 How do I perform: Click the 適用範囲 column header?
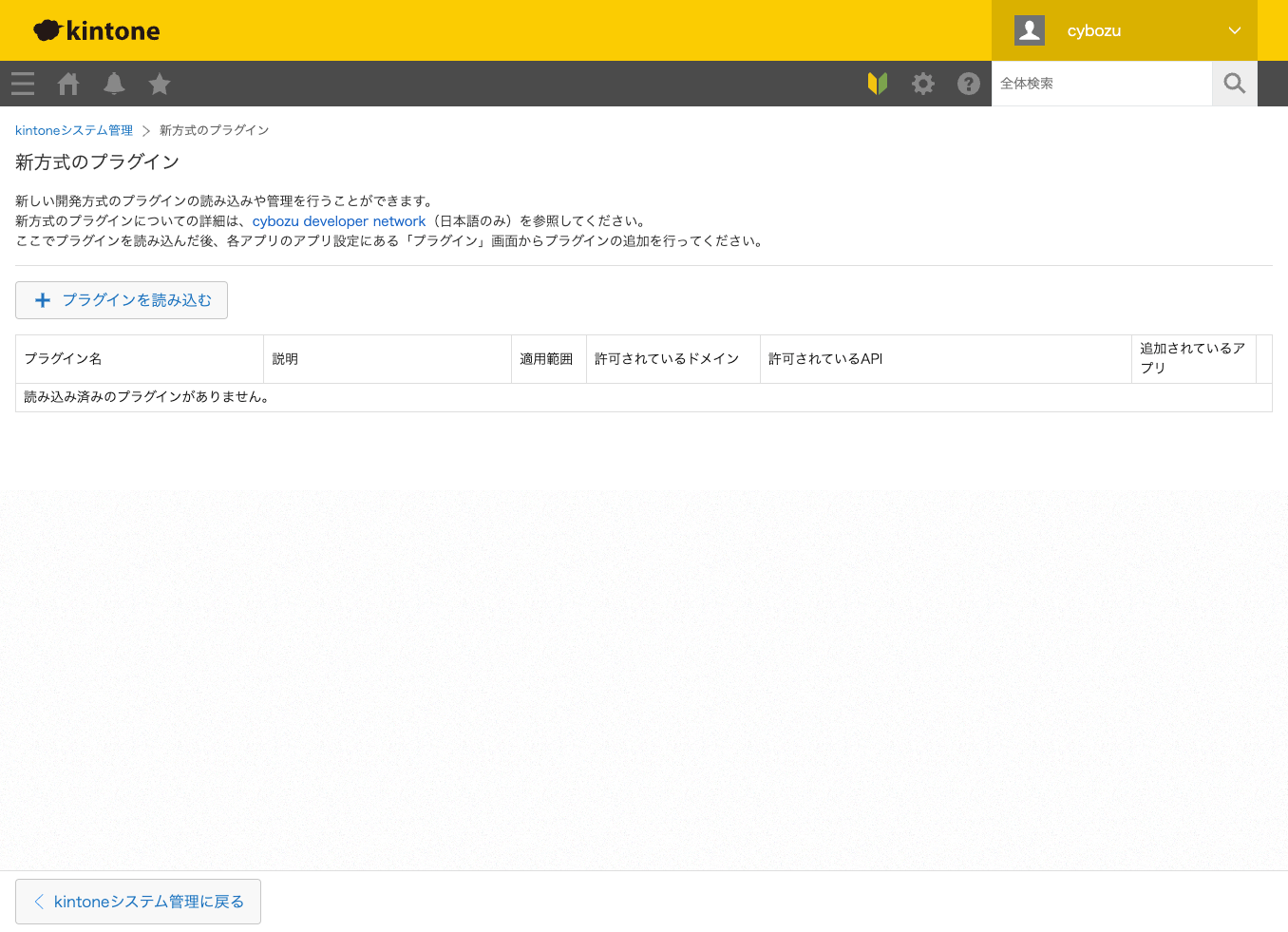click(x=549, y=359)
